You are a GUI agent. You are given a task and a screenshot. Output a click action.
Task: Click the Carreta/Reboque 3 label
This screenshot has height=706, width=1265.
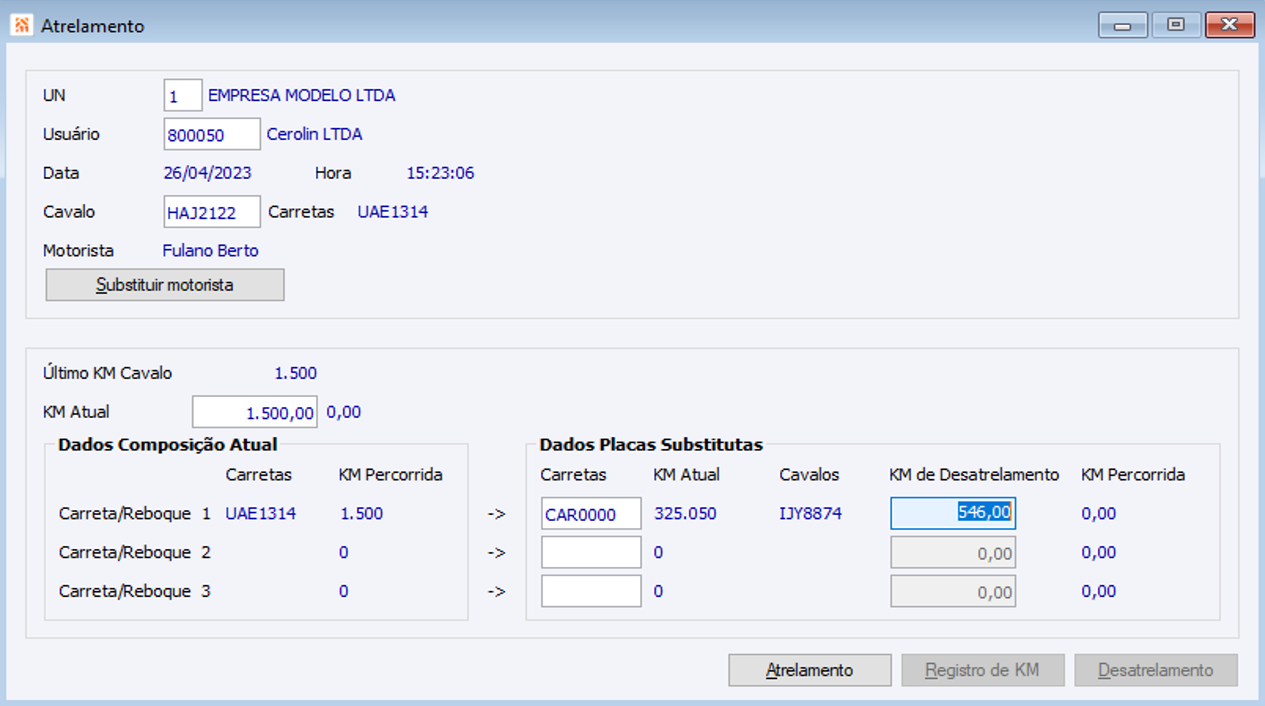click(135, 591)
